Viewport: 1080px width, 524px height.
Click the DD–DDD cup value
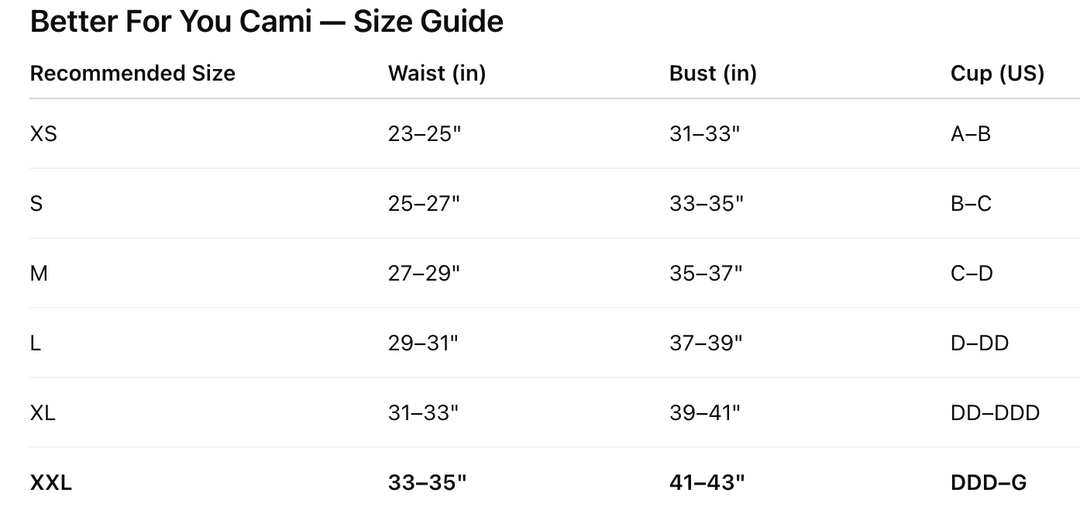[995, 413]
